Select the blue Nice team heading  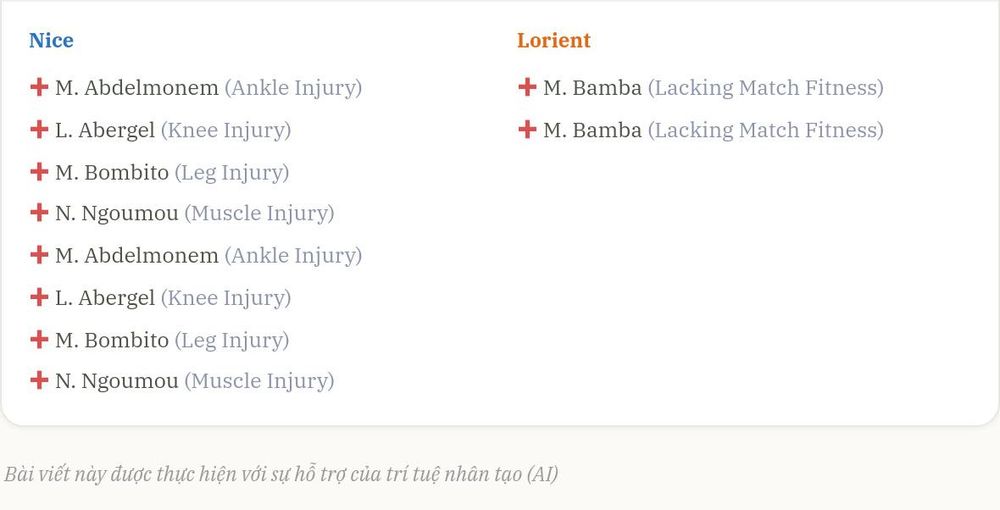(51, 40)
